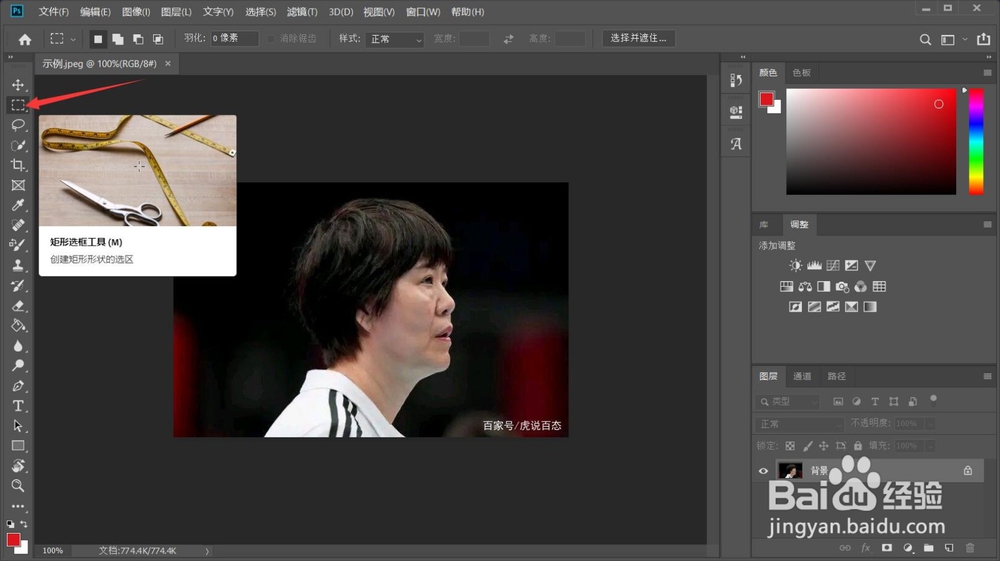Add a Photo Filter adjustment

(x=842, y=286)
